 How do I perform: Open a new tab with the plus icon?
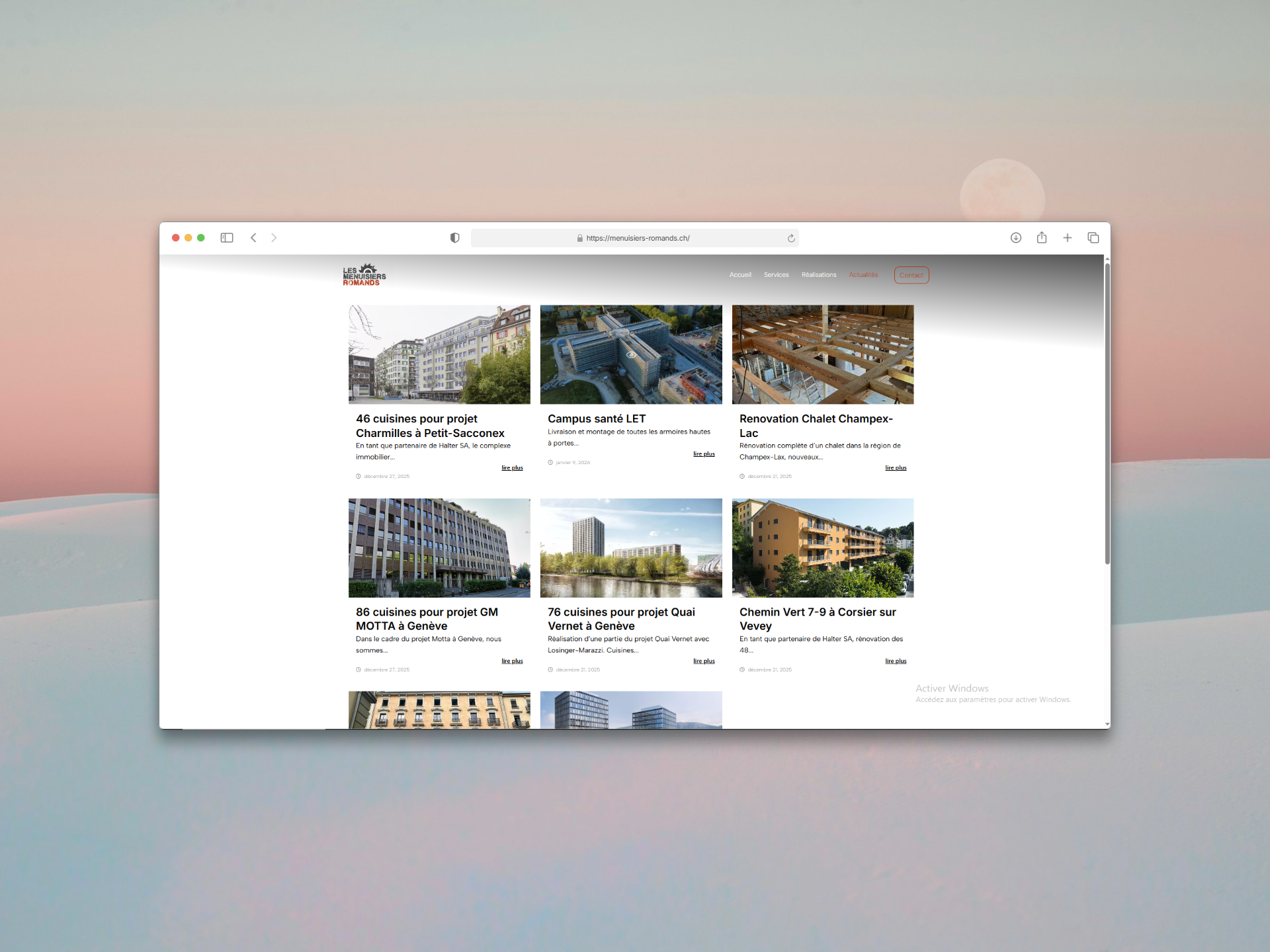(1067, 237)
